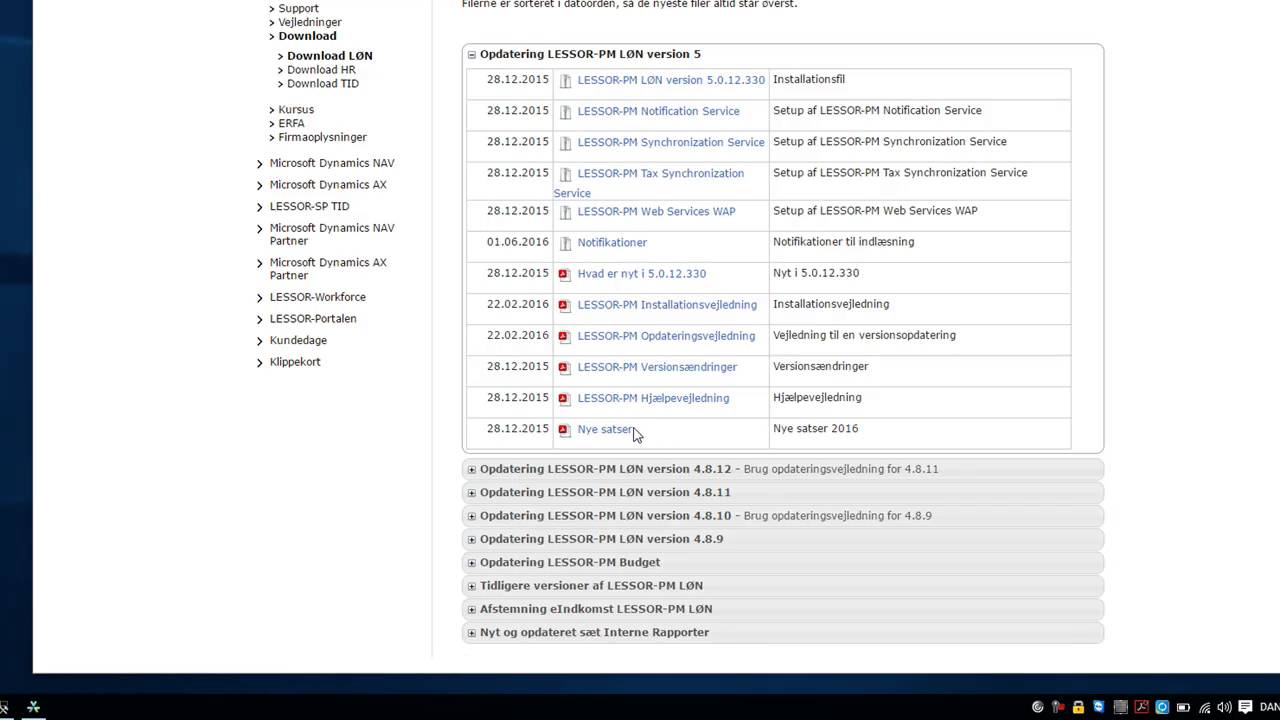The image size is (1280, 720).
Task: Open Kursus in sidebar menu
Action: (296, 110)
